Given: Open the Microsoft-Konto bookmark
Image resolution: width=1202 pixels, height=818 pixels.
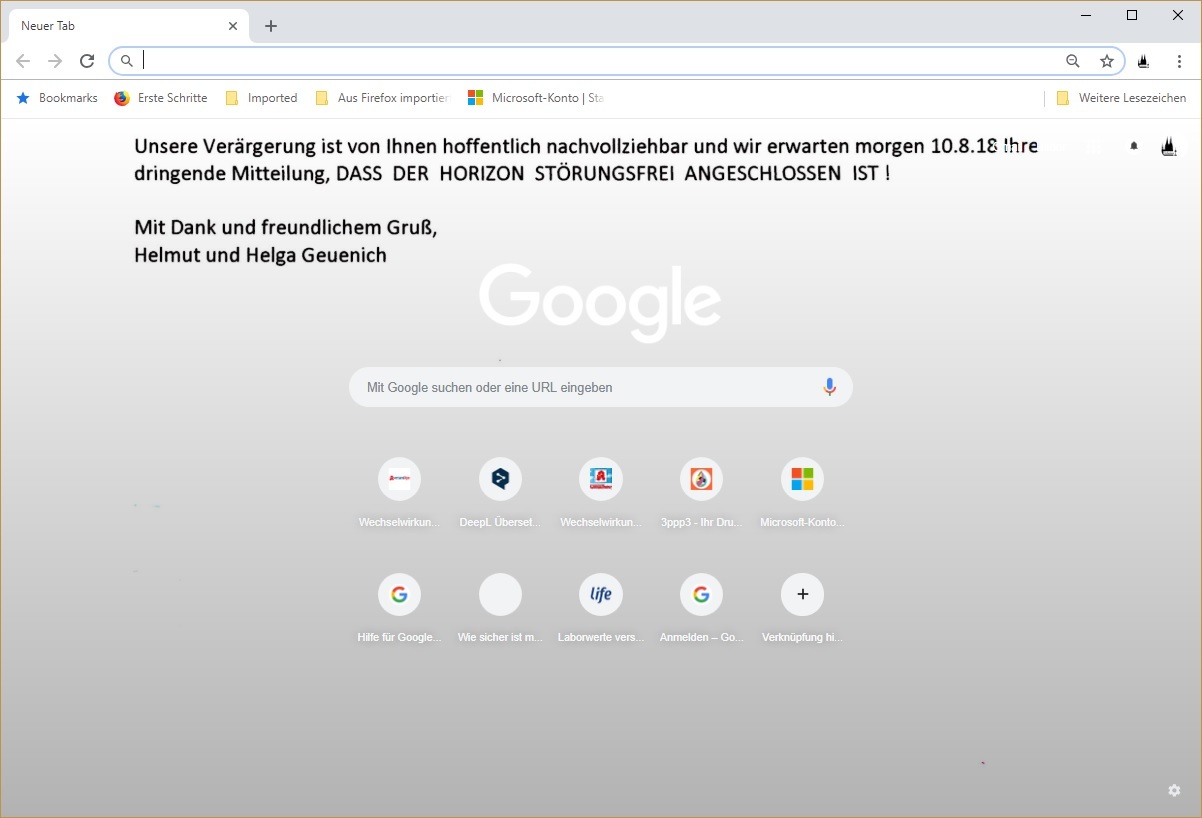Looking at the screenshot, I should tap(537, 98).
